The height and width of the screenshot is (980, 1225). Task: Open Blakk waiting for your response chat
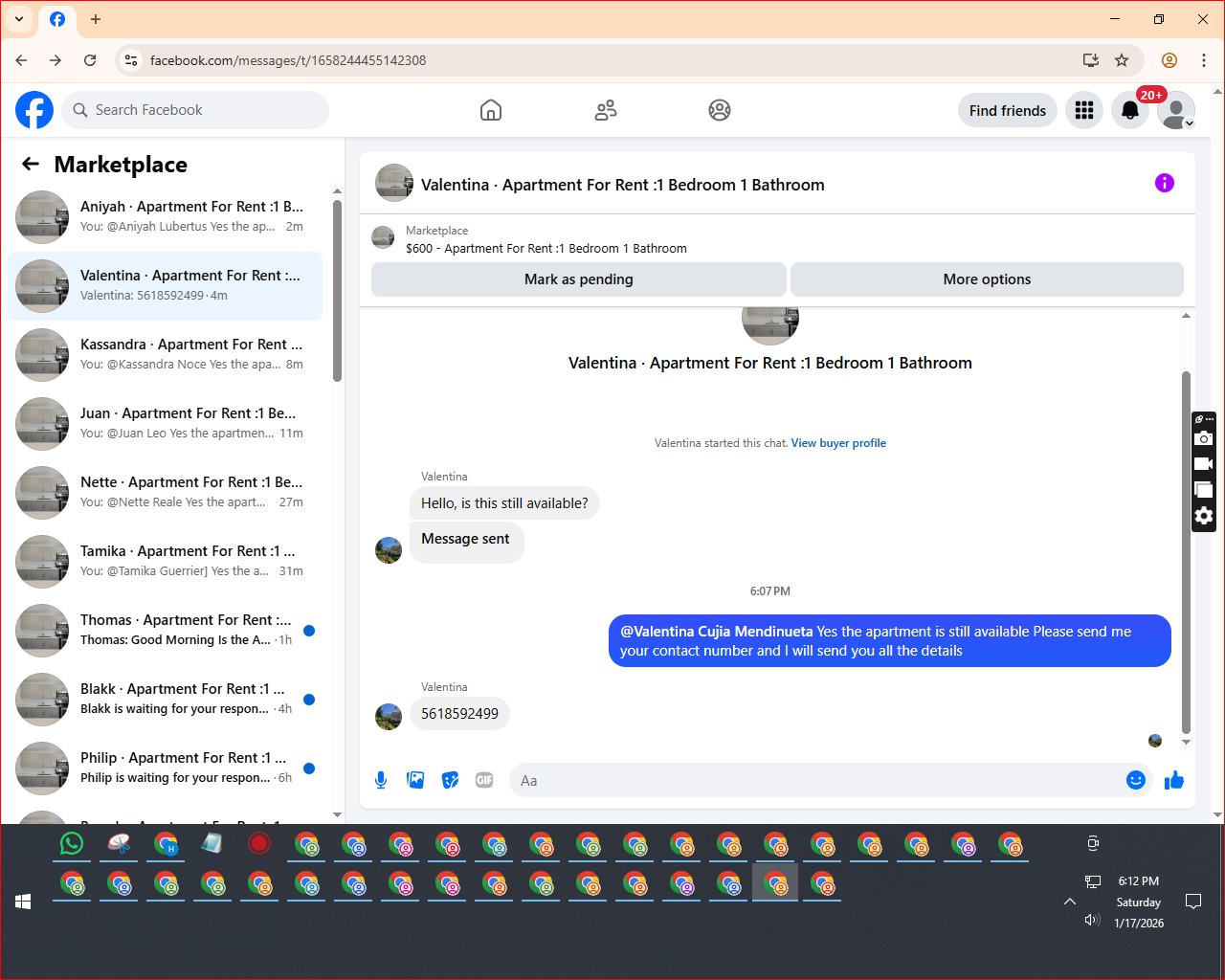coord(166,700)
